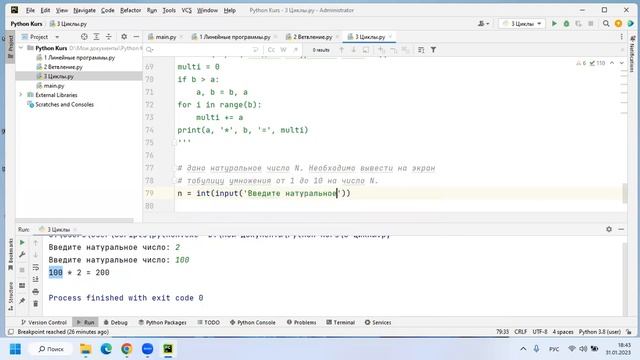Image resolution: width=640 pixels, height=360 pixels.
Task: Open the Refactor menu
Action: pyautogui.click(x=131, y=10)
